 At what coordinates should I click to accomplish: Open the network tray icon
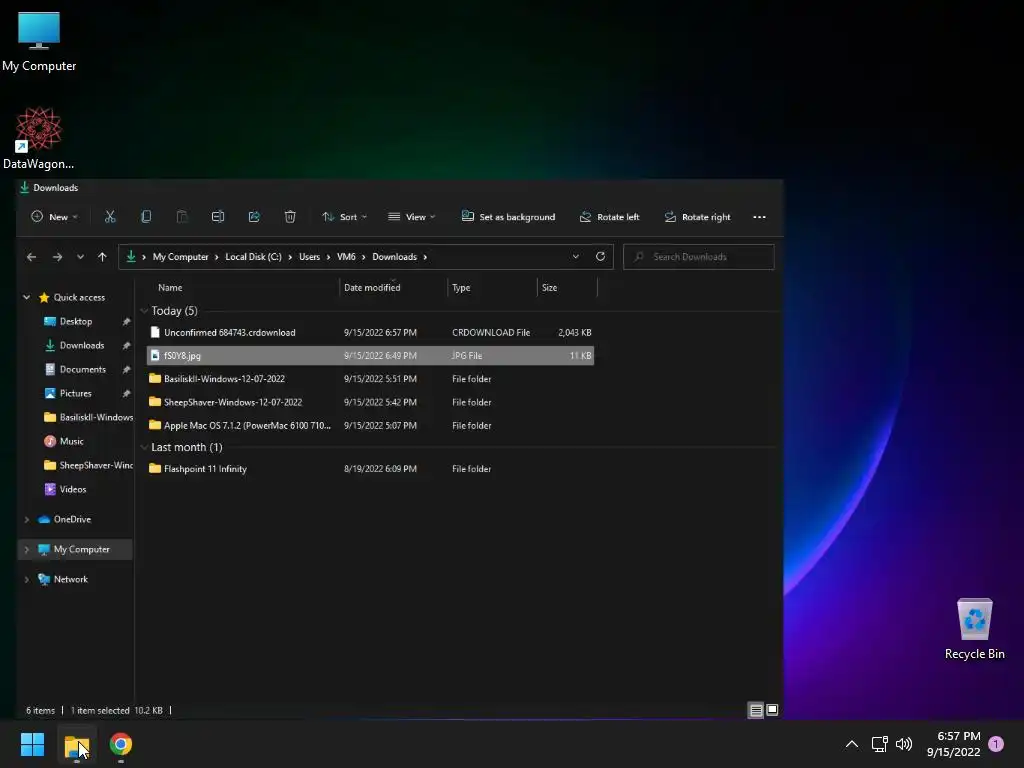click(x=879, y=744)
